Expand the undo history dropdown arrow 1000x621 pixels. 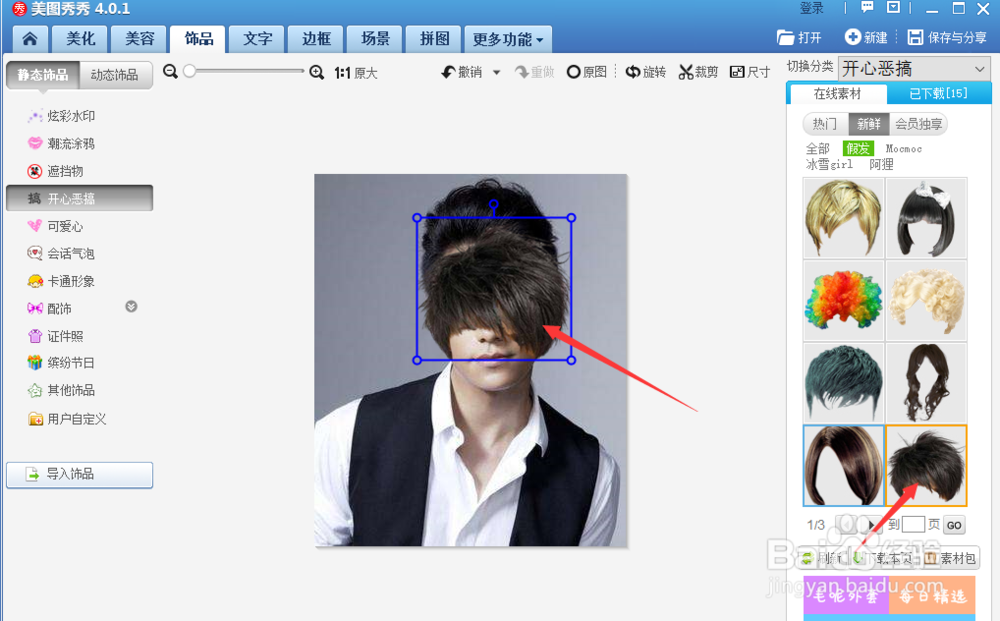coord(496,72)
